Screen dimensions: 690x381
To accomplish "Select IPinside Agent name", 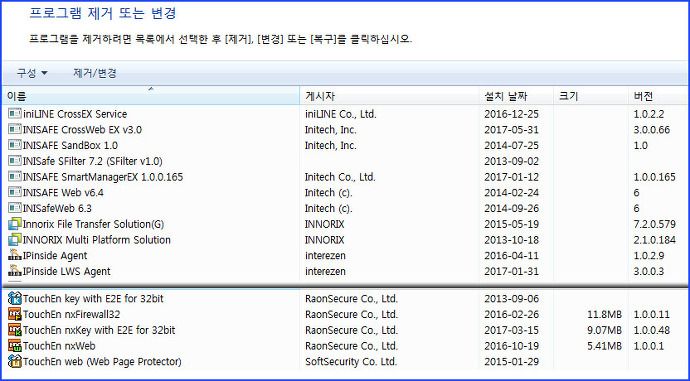I will pyautogui.click(x=55, y=256).
